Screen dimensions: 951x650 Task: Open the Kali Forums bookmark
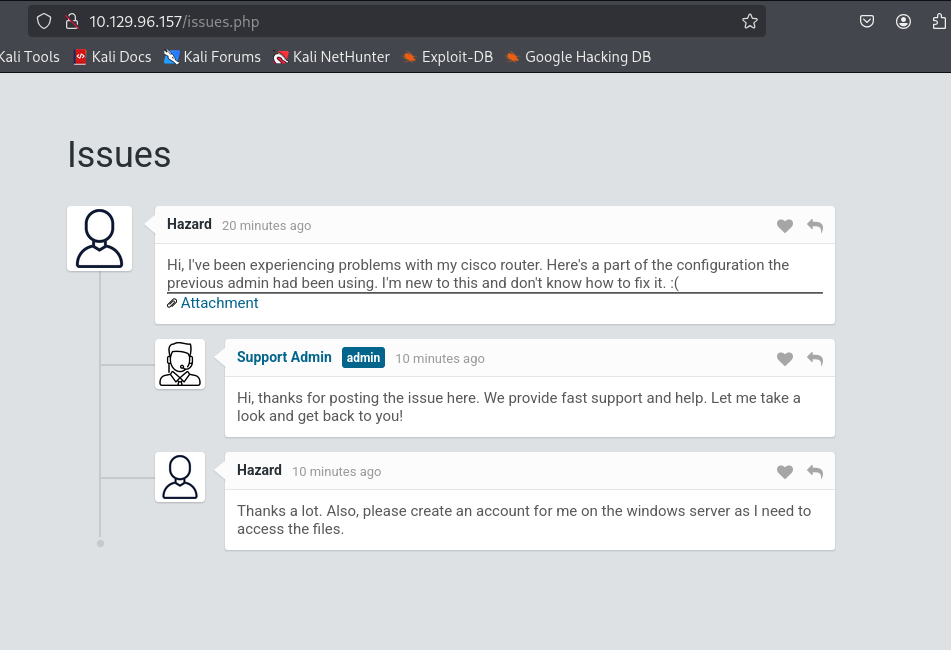pos(212,57)
